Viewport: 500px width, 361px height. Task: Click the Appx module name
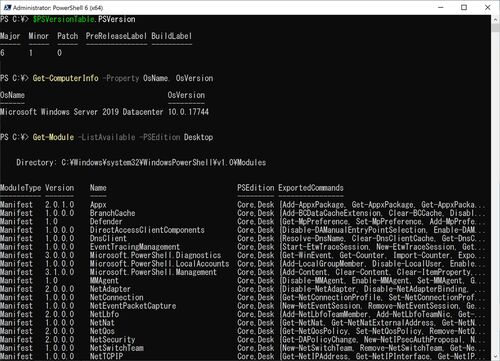(x=98, y=205)
